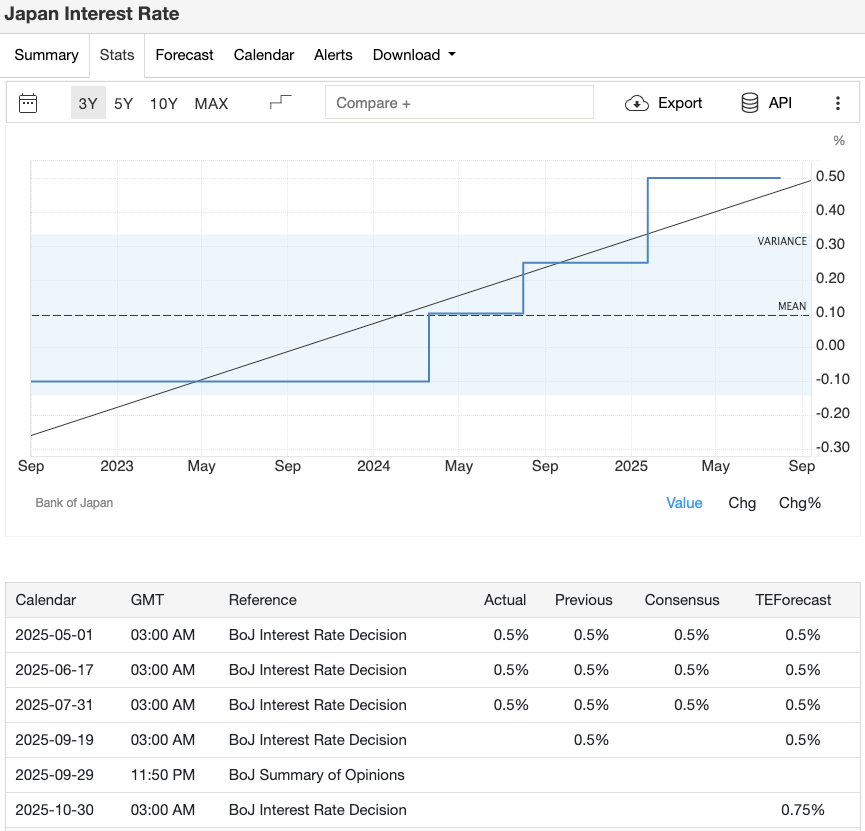This screenshot has width=865, height=831.
Task: Click the Export chart icon
Action: click(x=663, y=102)
